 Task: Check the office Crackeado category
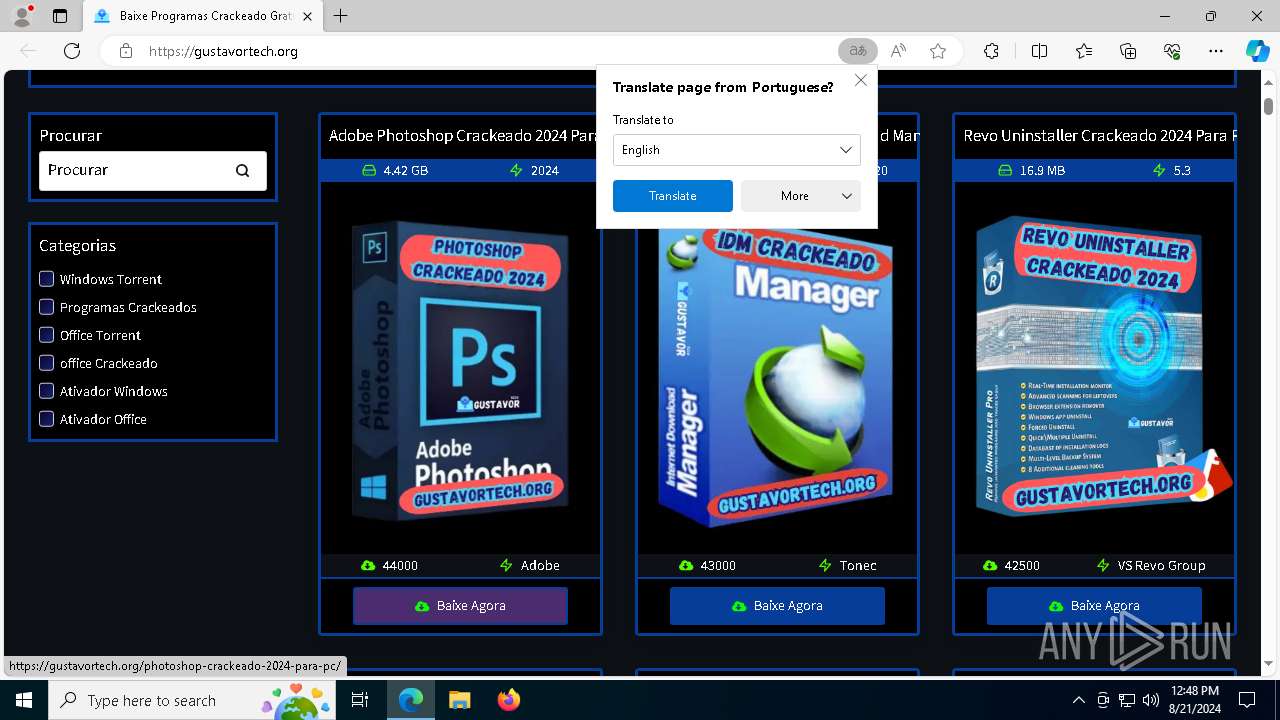coord(46,362)
